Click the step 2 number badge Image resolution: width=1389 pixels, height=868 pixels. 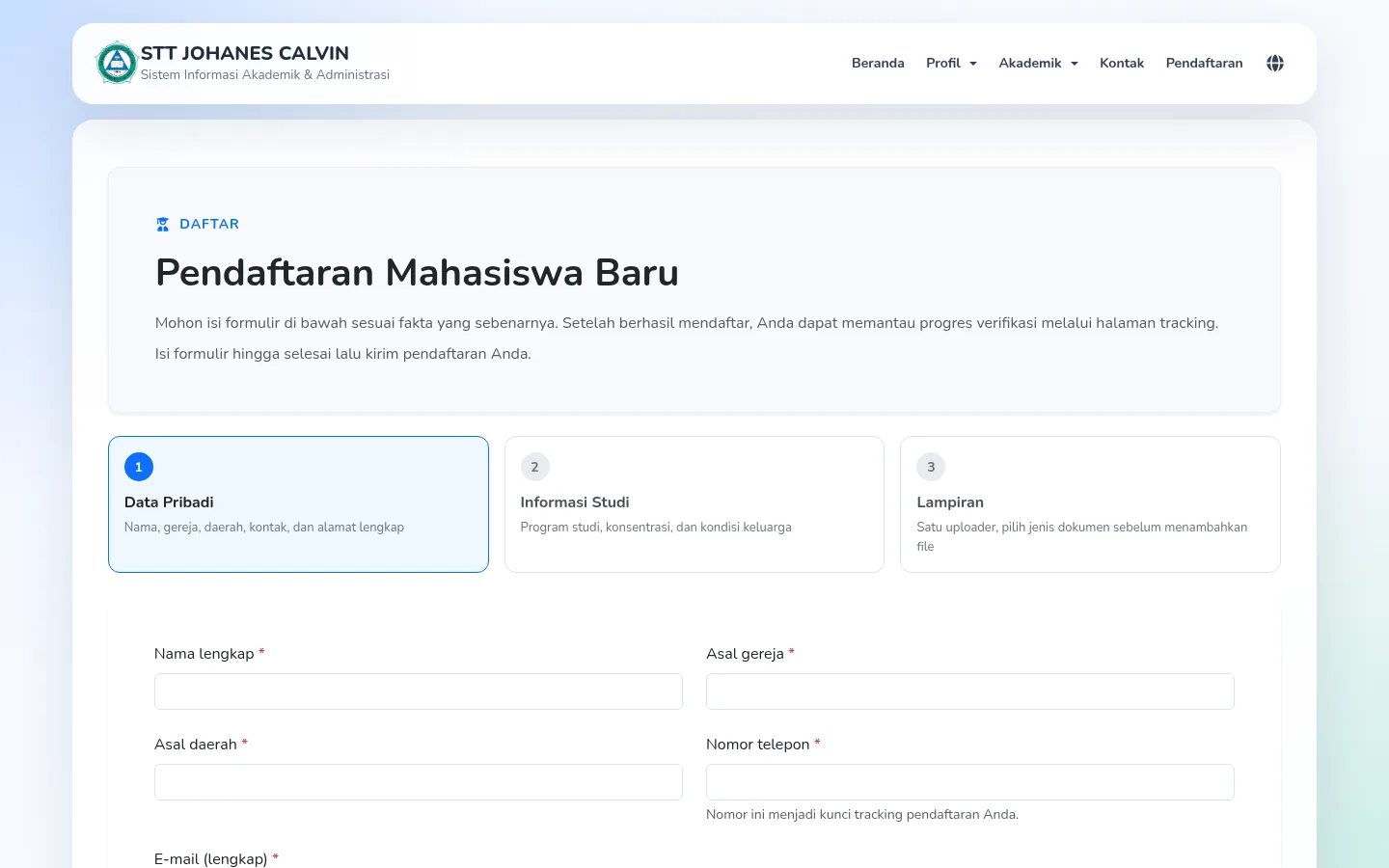[535, 467]
